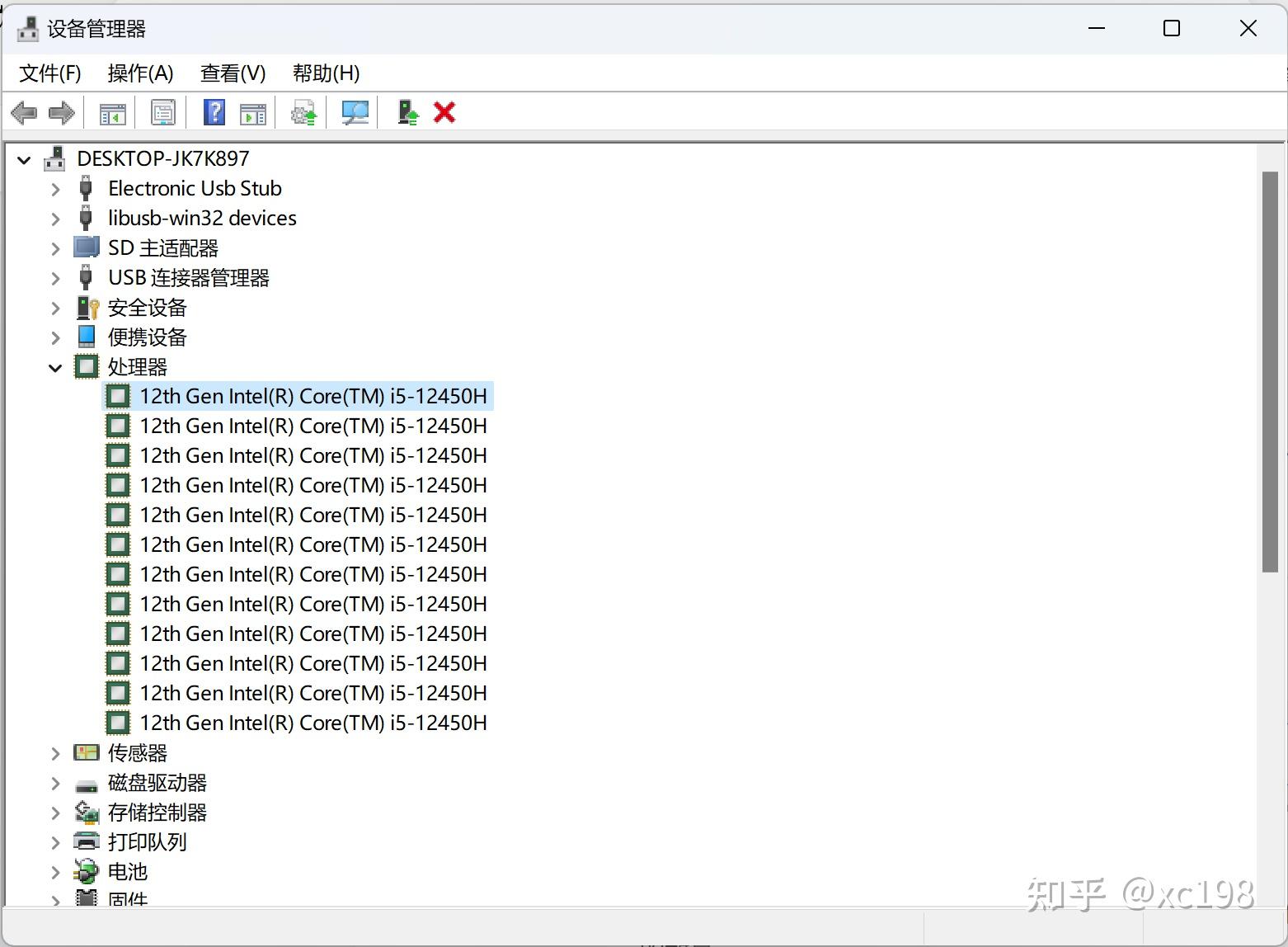Open the 操作(A) menu
This screenshot has height=947, width=1288.
pos(141,73)
